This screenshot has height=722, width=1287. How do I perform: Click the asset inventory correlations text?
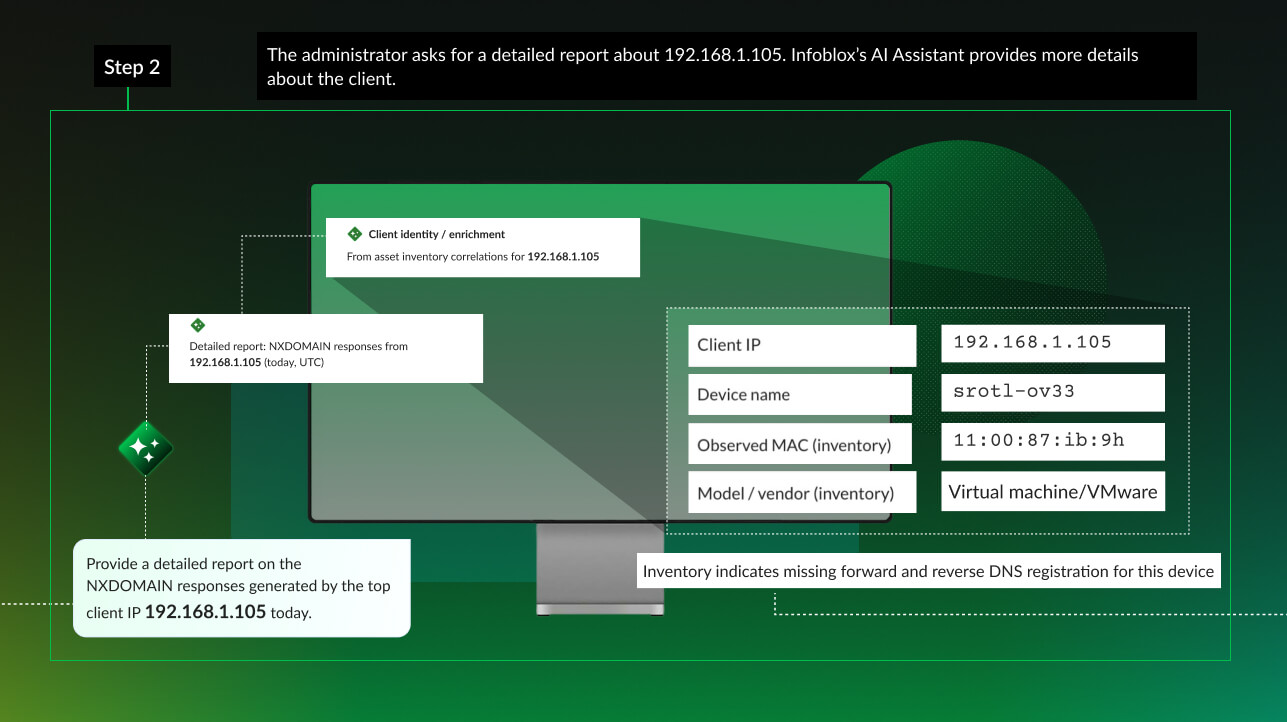473,257
